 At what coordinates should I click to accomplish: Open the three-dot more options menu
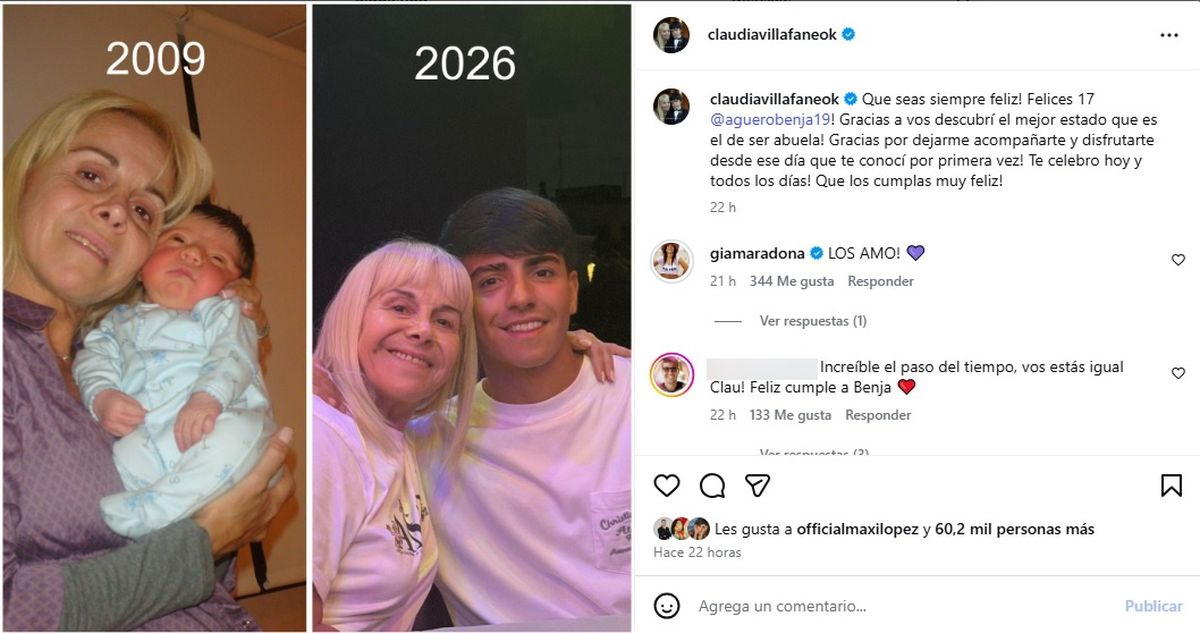[x=1169, y=35]
